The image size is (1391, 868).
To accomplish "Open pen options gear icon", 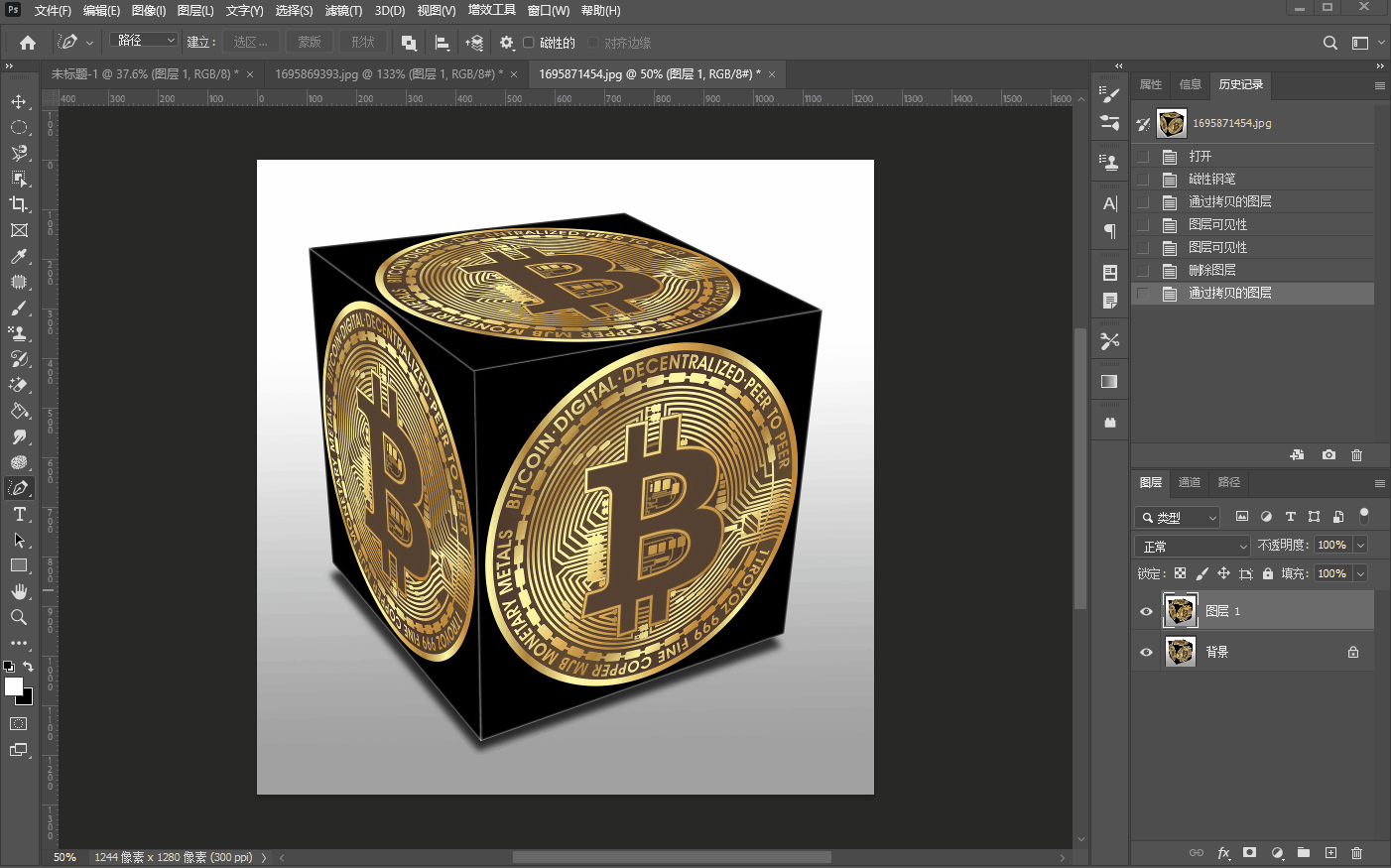I will click(507, 43).
